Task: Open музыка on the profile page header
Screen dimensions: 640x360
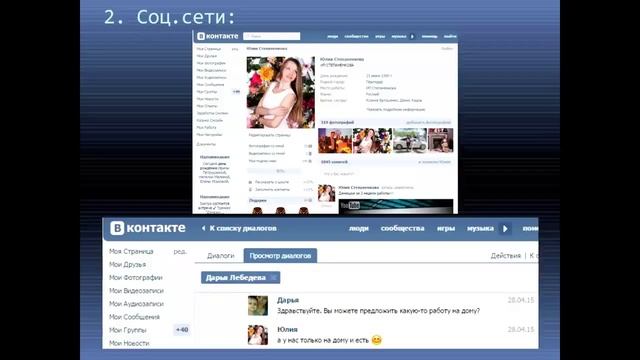Action: pos(399,36)
